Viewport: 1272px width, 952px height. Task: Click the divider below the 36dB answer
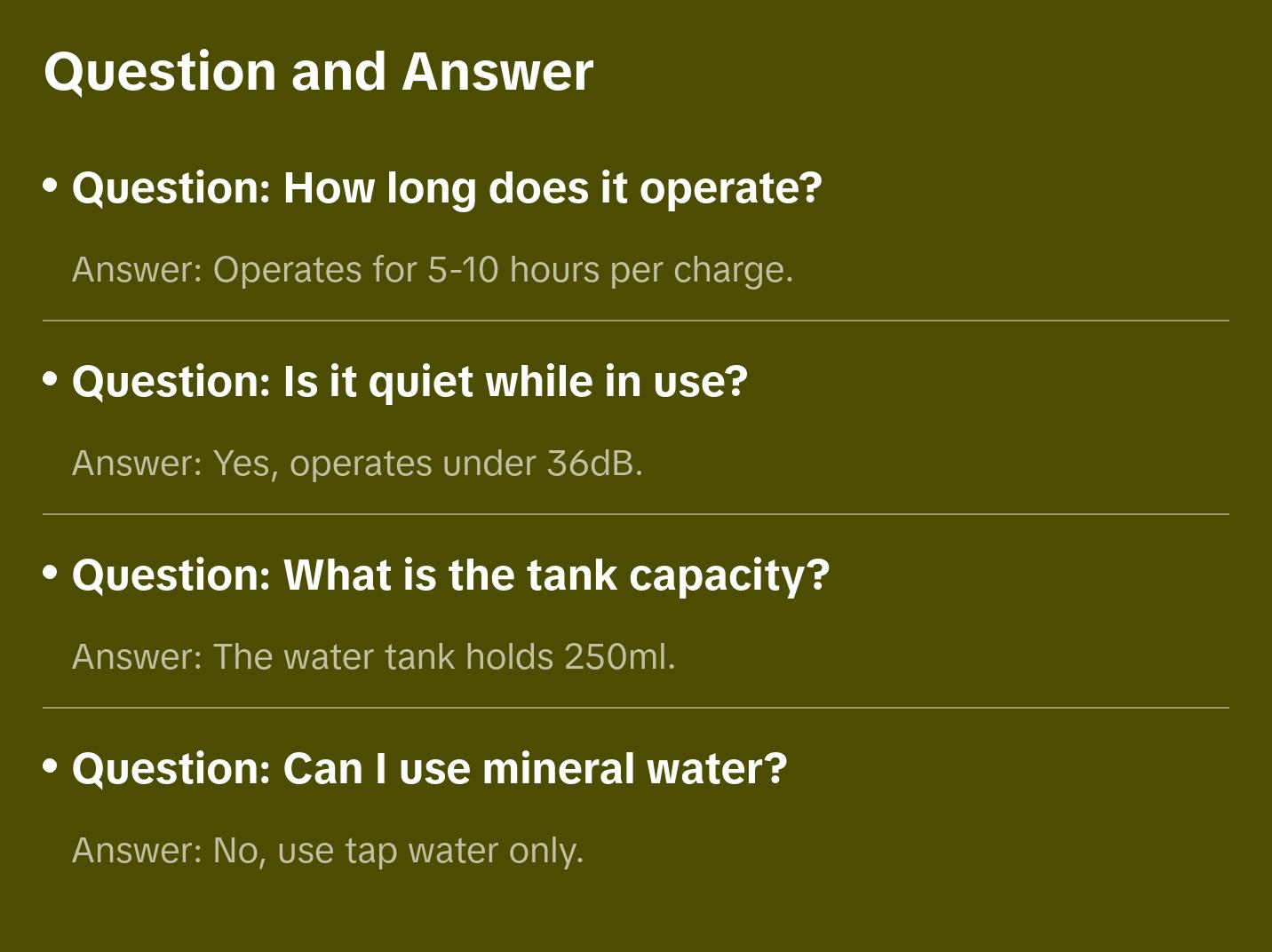point(636,514)
